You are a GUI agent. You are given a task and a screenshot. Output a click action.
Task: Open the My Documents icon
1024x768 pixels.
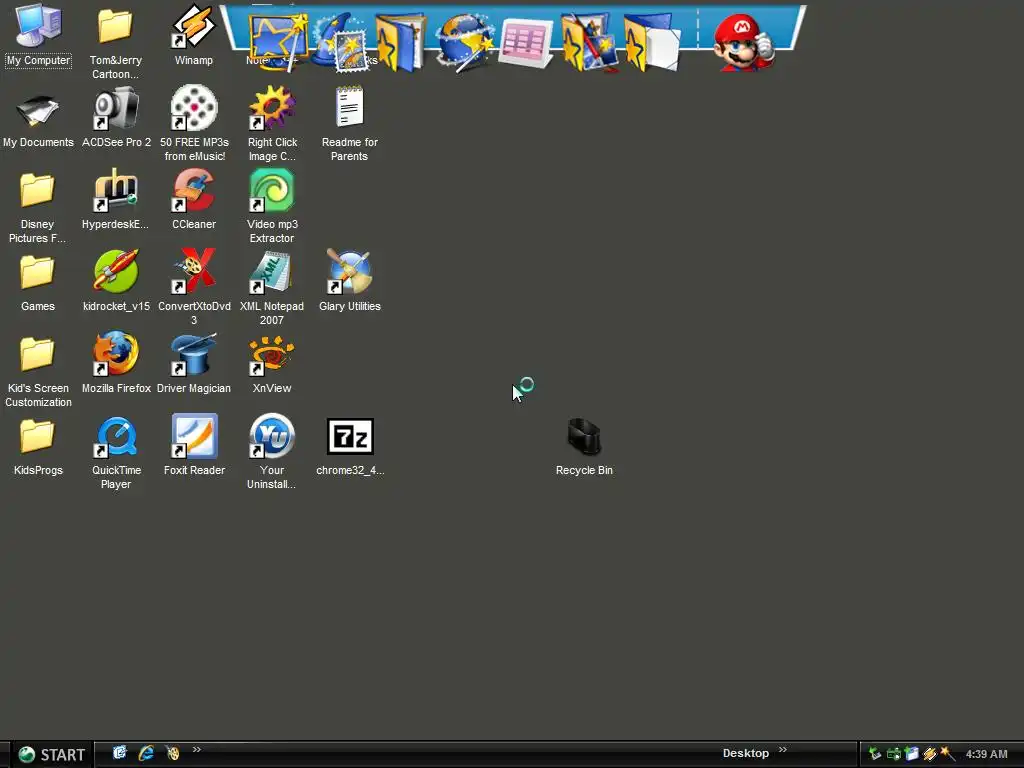[x=38, y=120]
